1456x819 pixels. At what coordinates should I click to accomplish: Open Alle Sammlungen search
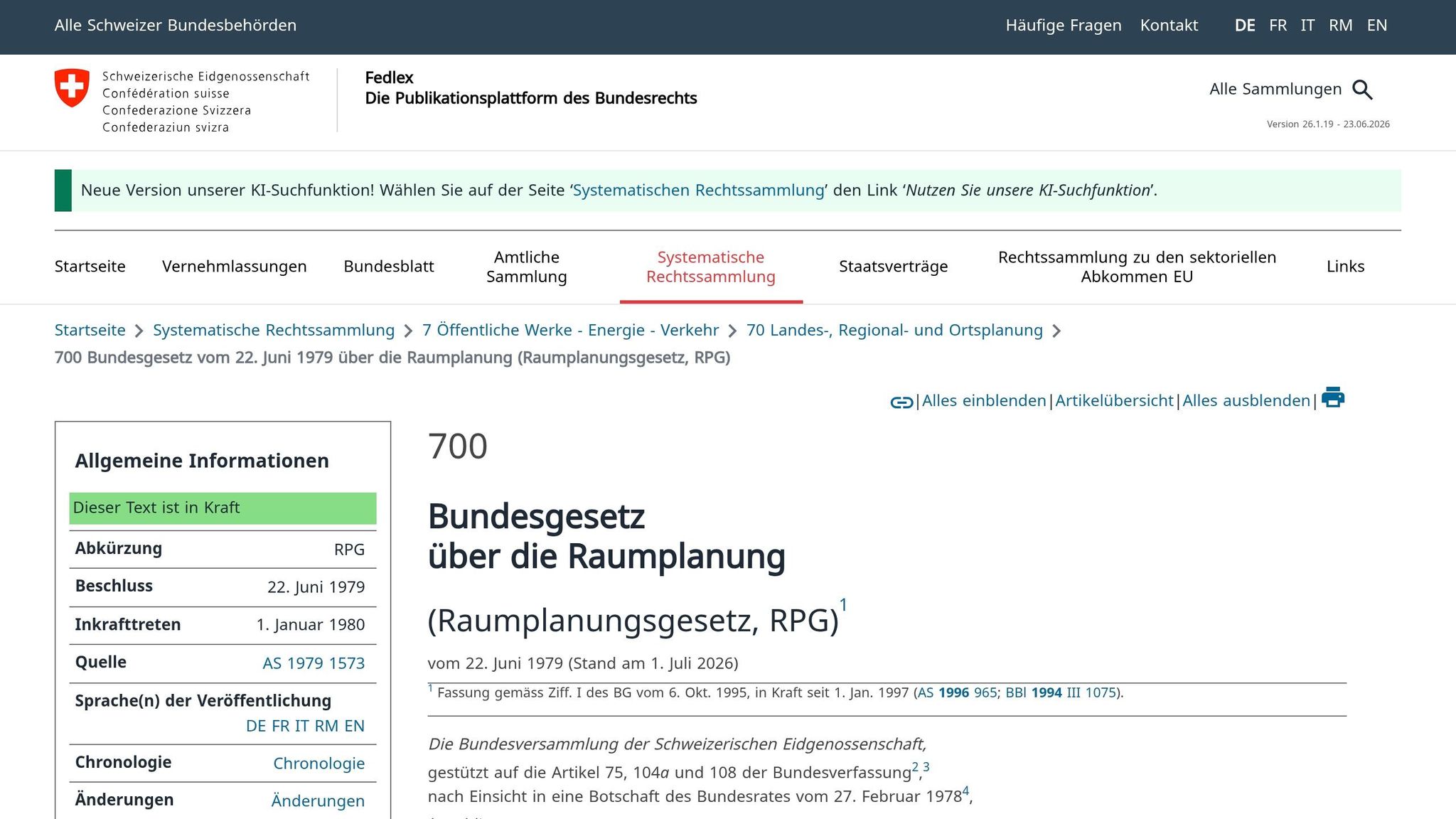[x=1275, y=89]
